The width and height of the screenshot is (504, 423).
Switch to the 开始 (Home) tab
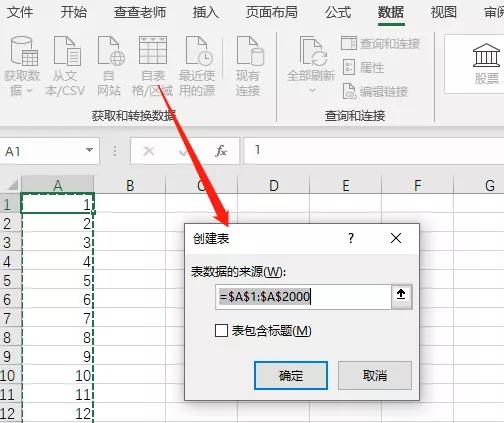(x=74, y=13)
